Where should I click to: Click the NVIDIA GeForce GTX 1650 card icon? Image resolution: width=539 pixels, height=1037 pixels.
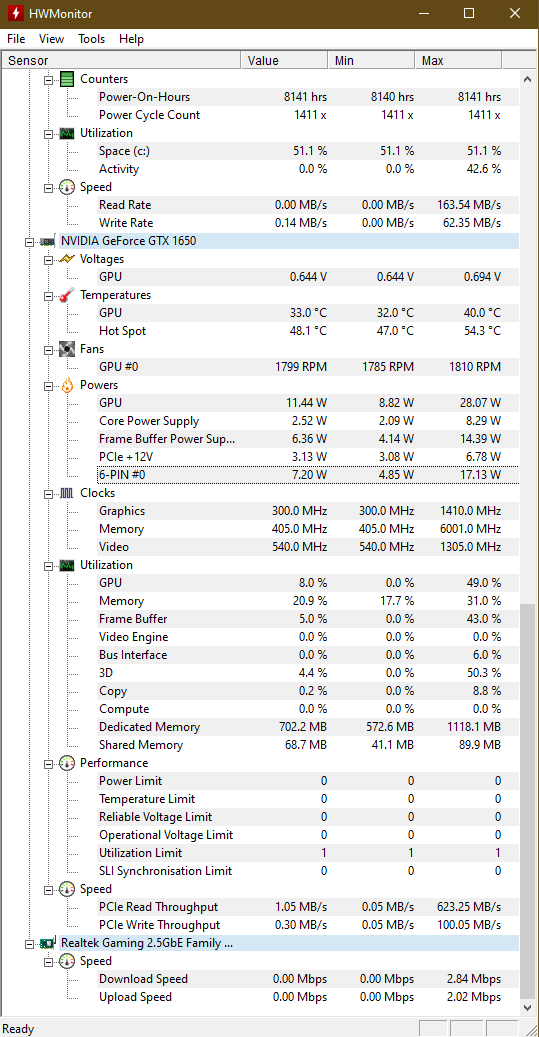pyautogui.click(x=48, y=241)
